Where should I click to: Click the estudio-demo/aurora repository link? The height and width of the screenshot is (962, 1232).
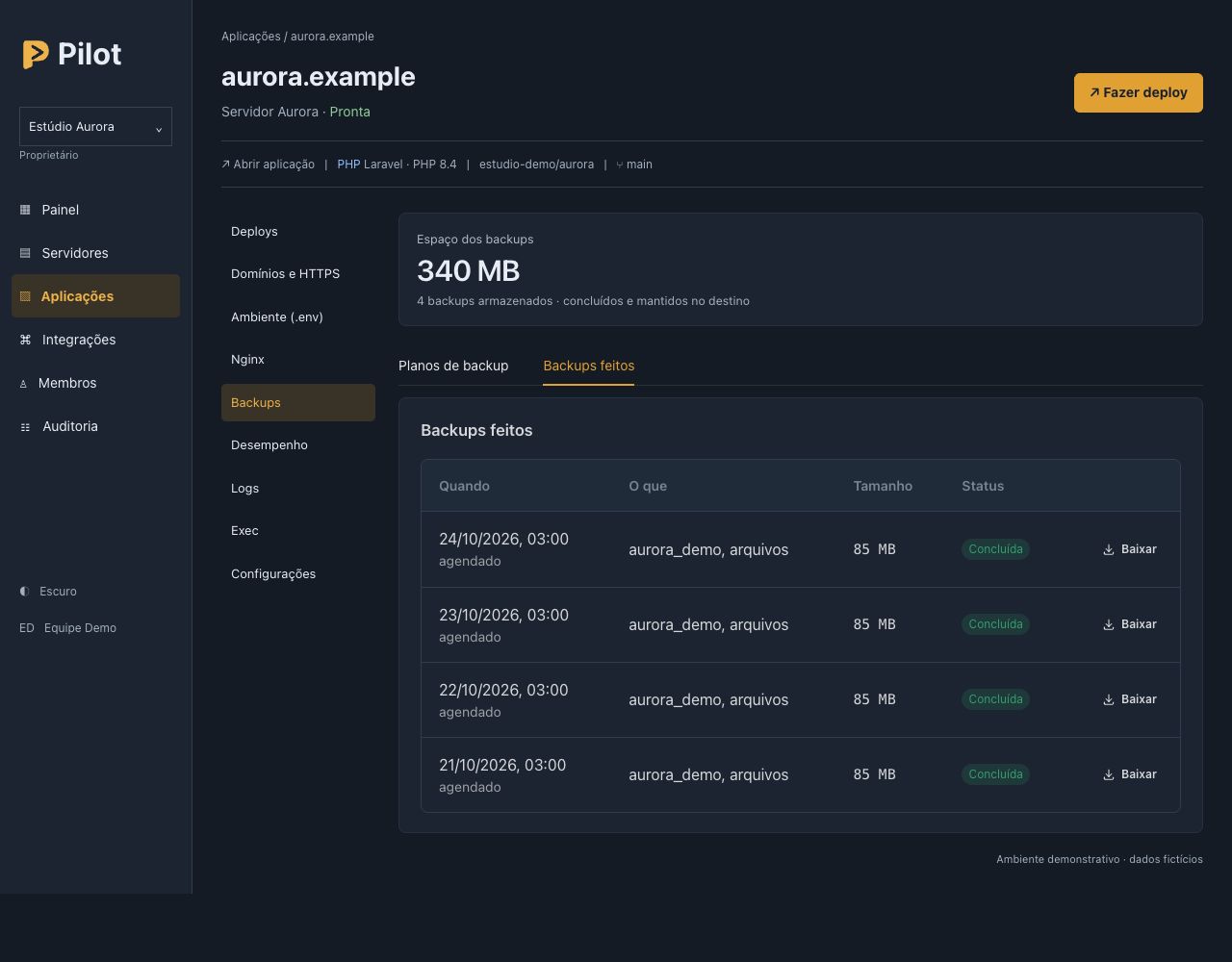(536, 165)
